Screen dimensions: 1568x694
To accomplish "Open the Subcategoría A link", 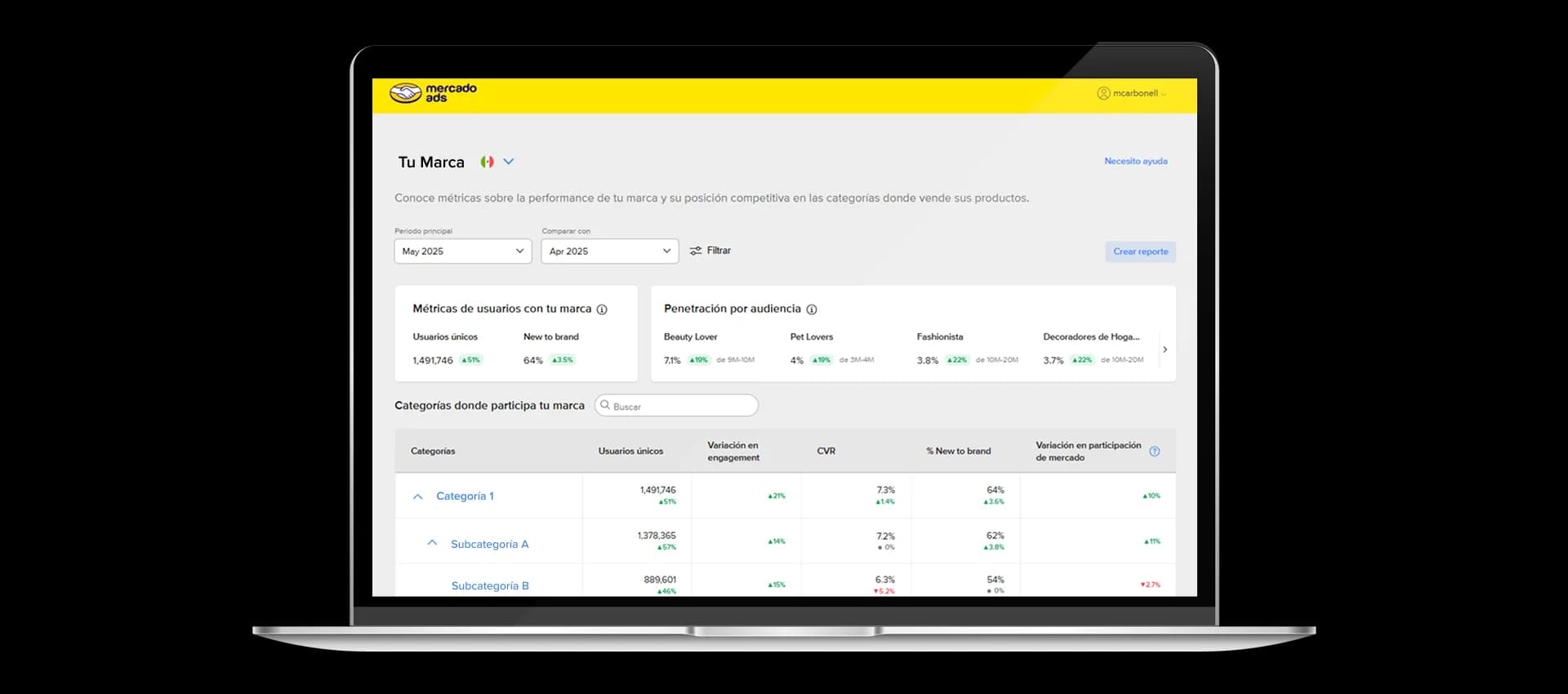I will [489, 544].
